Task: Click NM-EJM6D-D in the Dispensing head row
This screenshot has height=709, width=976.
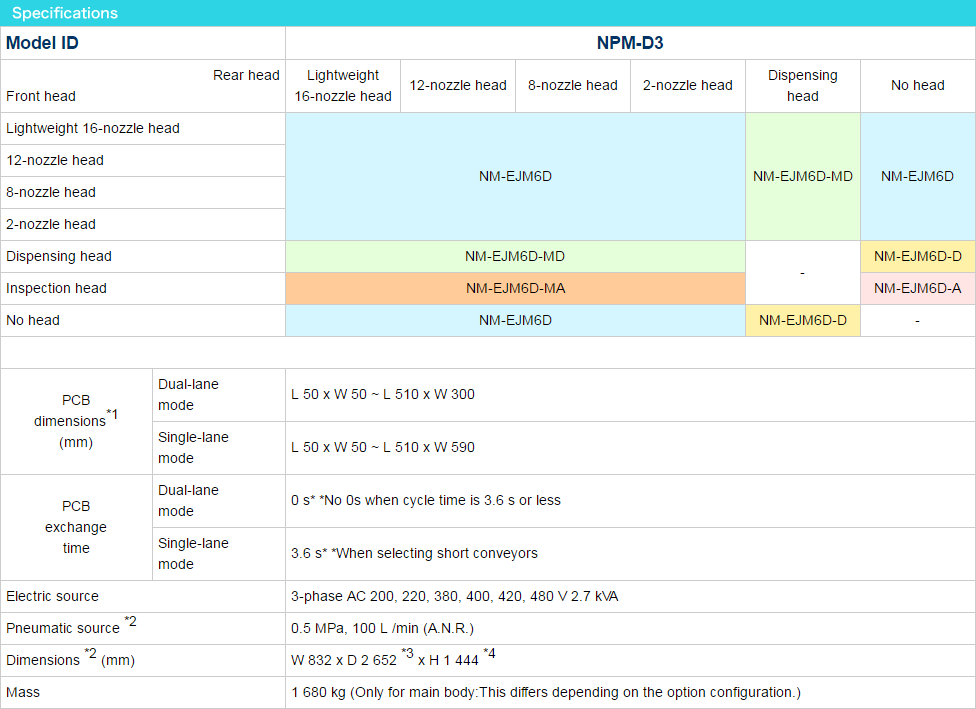Action: (x=917, y=256)
